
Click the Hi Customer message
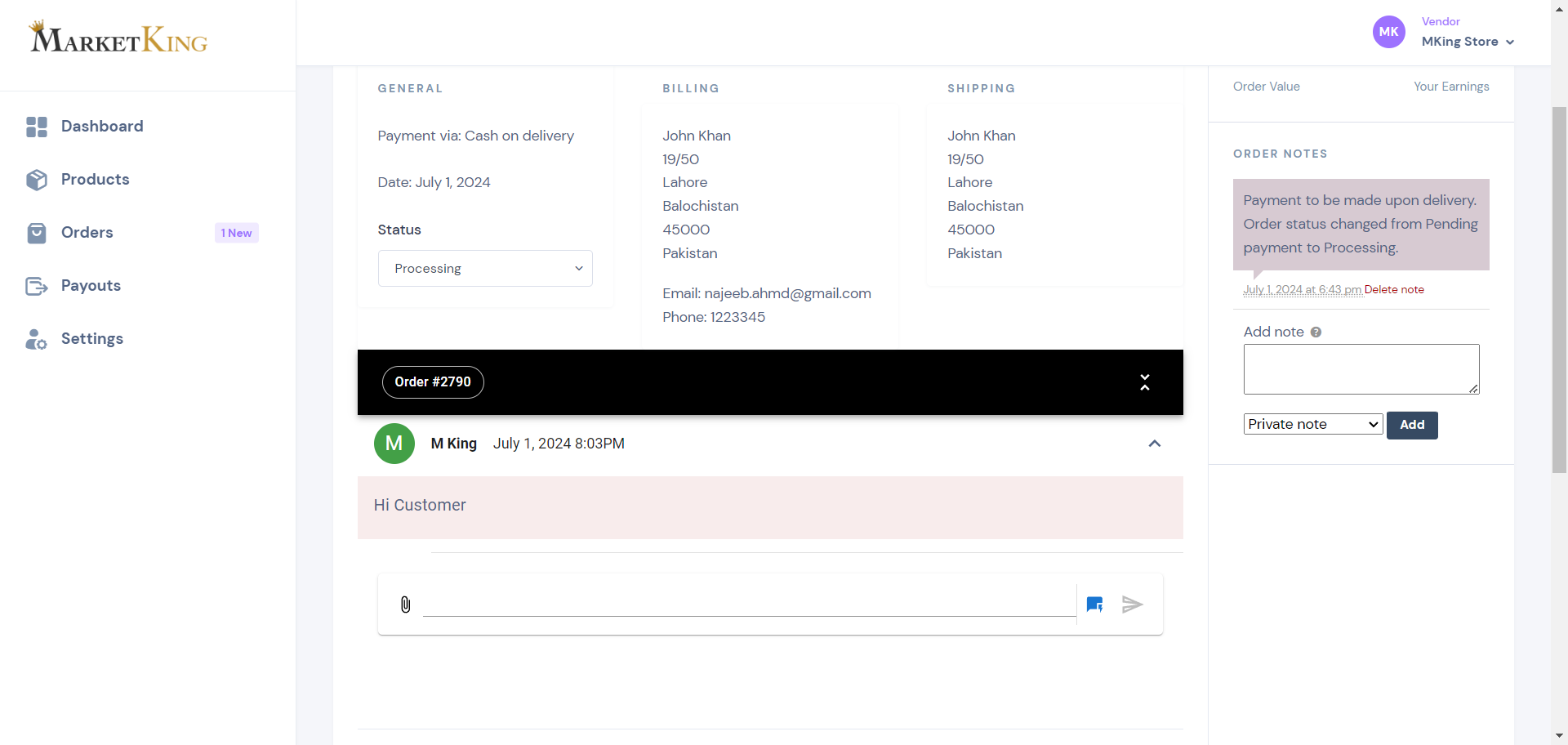pyautogui.click(x=420, y=506)
